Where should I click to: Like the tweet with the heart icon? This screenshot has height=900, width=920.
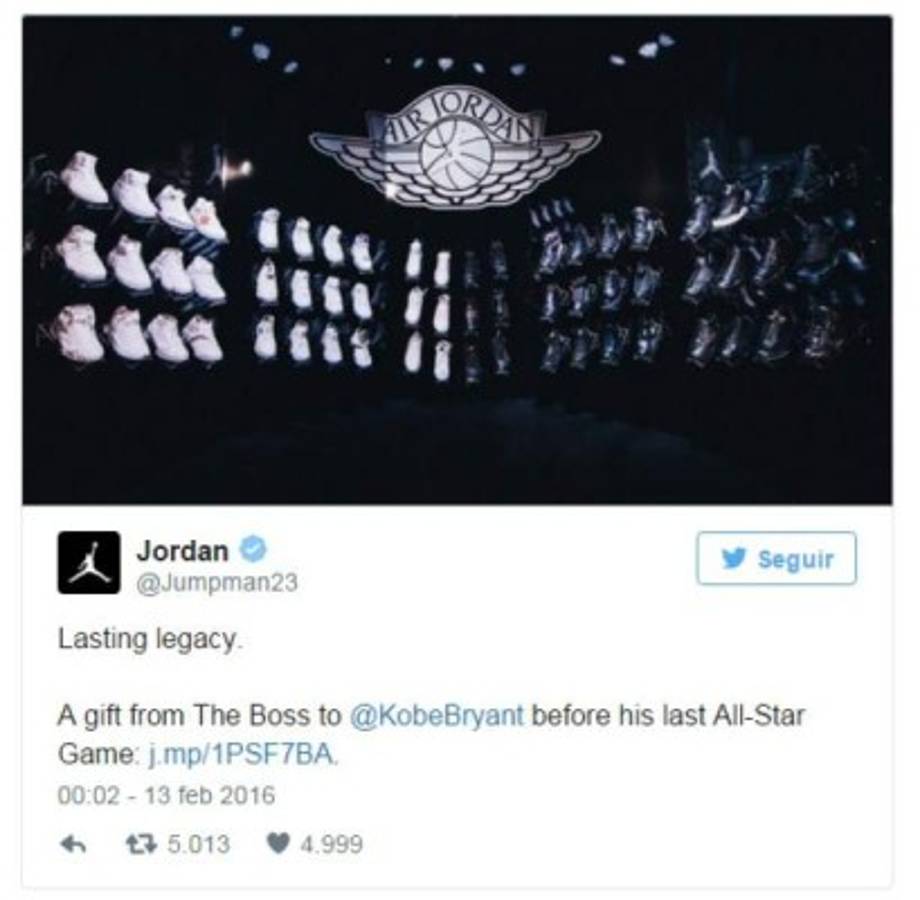tap(278, 844)
